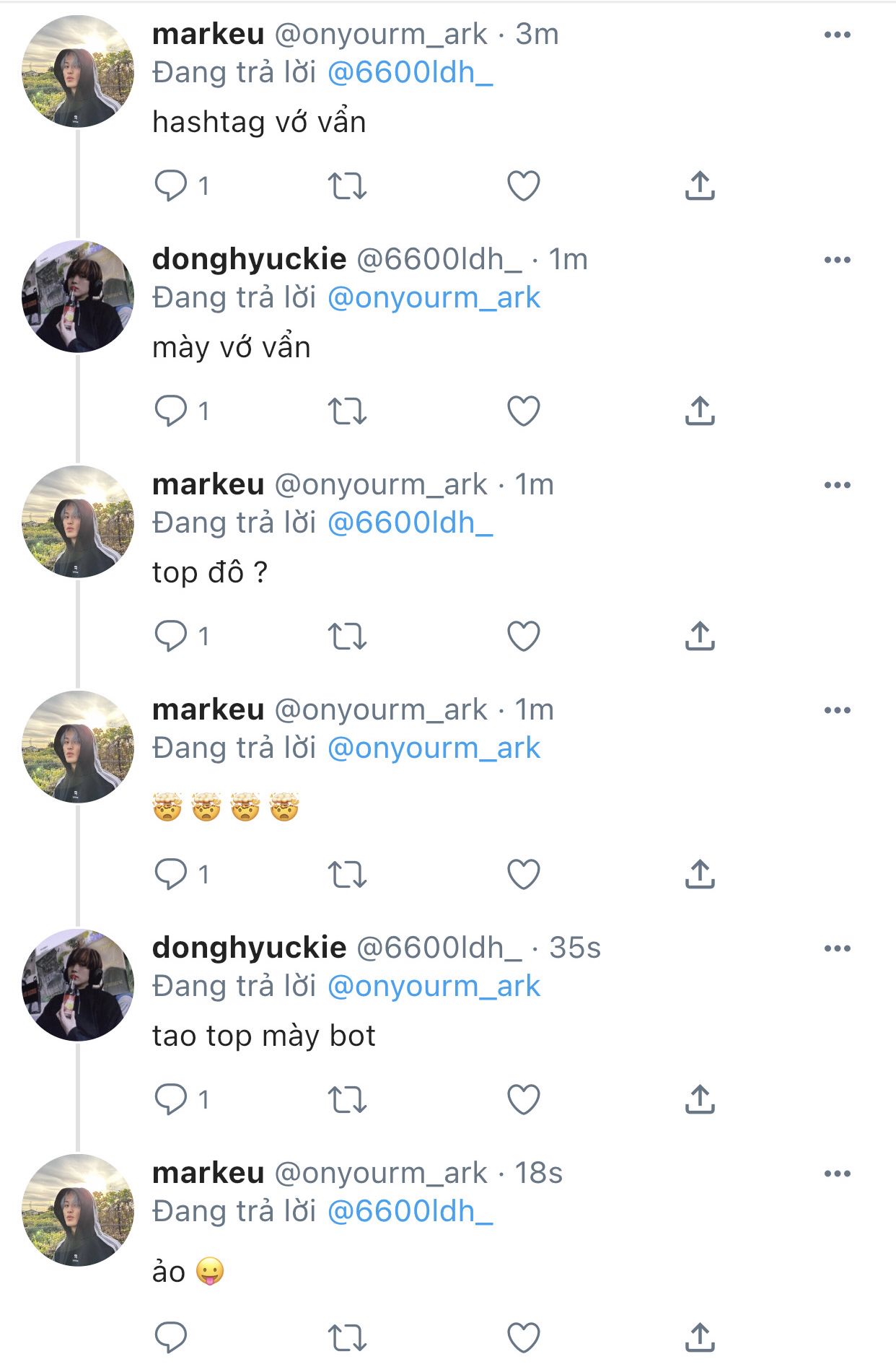The image size is (896, 1367).
Task: Open markeu's avatar on the "ảo" tweet
Action: pos(78,1210)
